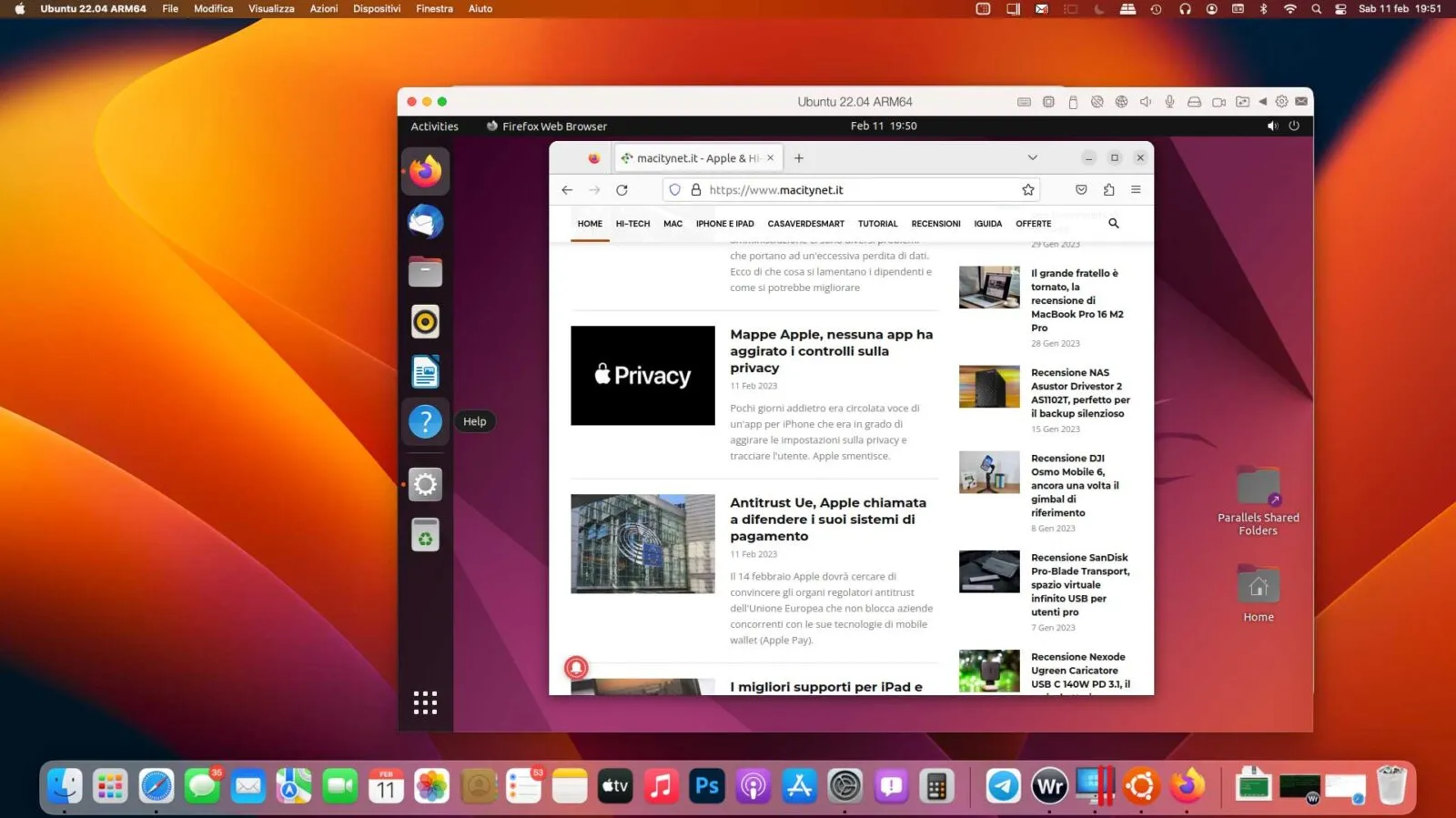Bookmark this page with the star icon
This screenshot has height=818, width=1456.
pos(1028,190)
